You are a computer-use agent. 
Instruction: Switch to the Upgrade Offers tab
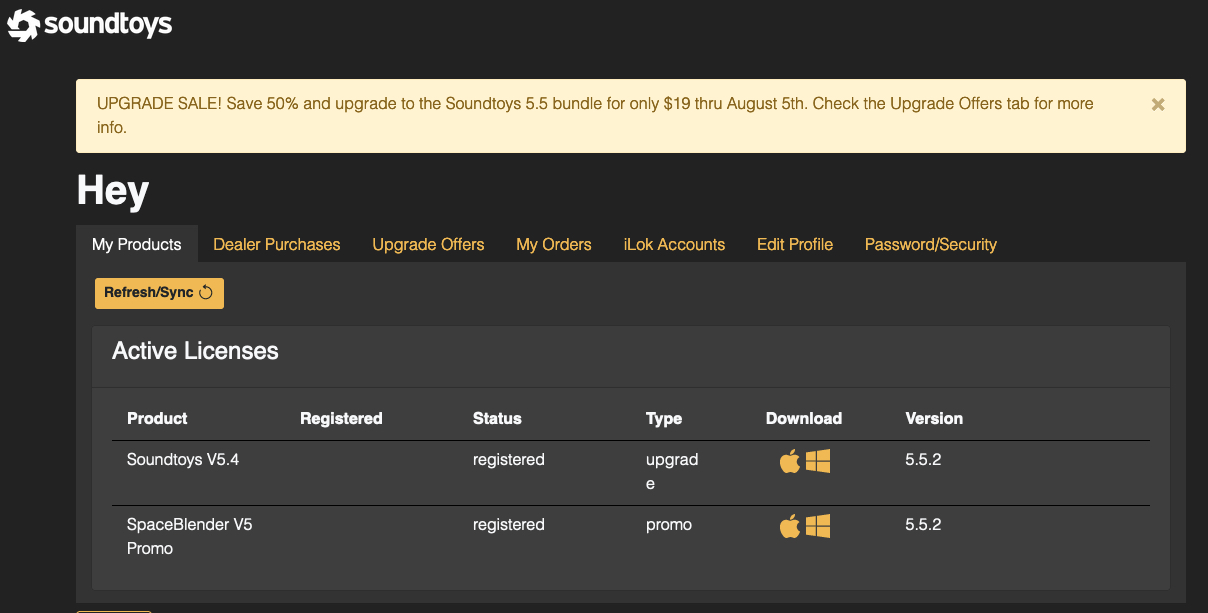point(428,244)
